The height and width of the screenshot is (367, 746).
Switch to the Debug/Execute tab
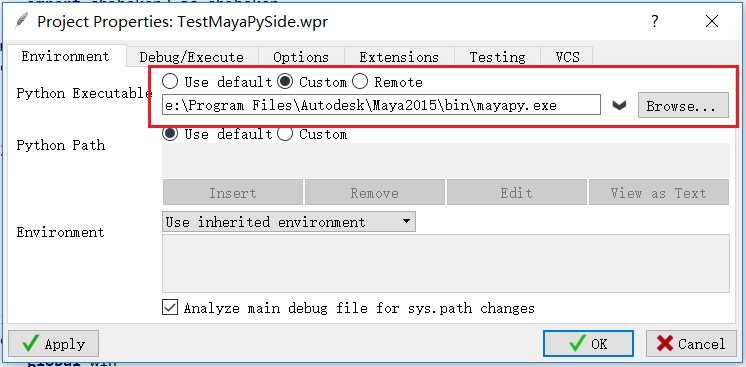[x=192, y=58]
